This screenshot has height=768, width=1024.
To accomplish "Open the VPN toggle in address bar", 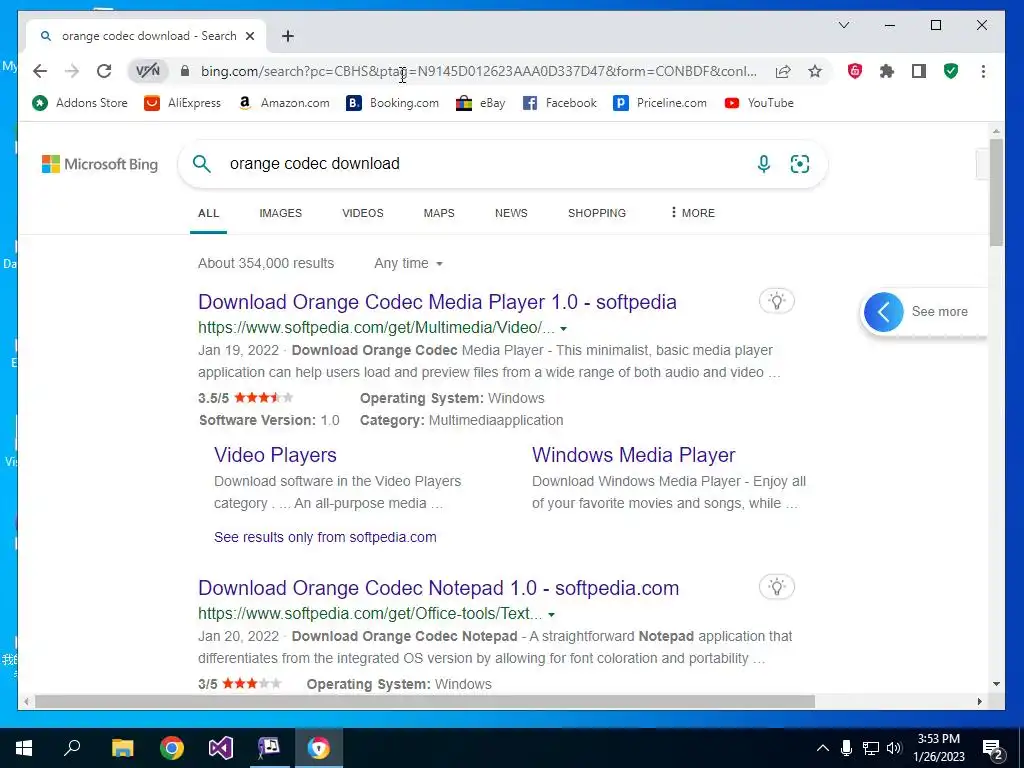I will [148, 71].
